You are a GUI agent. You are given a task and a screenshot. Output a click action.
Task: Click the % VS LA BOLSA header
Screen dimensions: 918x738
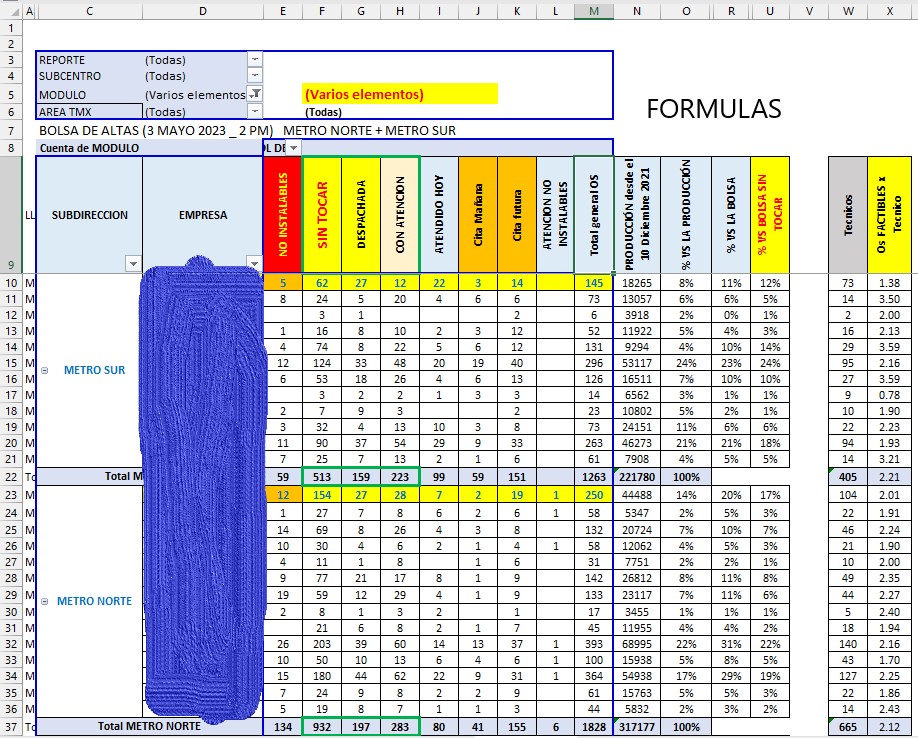coord(731,215)
